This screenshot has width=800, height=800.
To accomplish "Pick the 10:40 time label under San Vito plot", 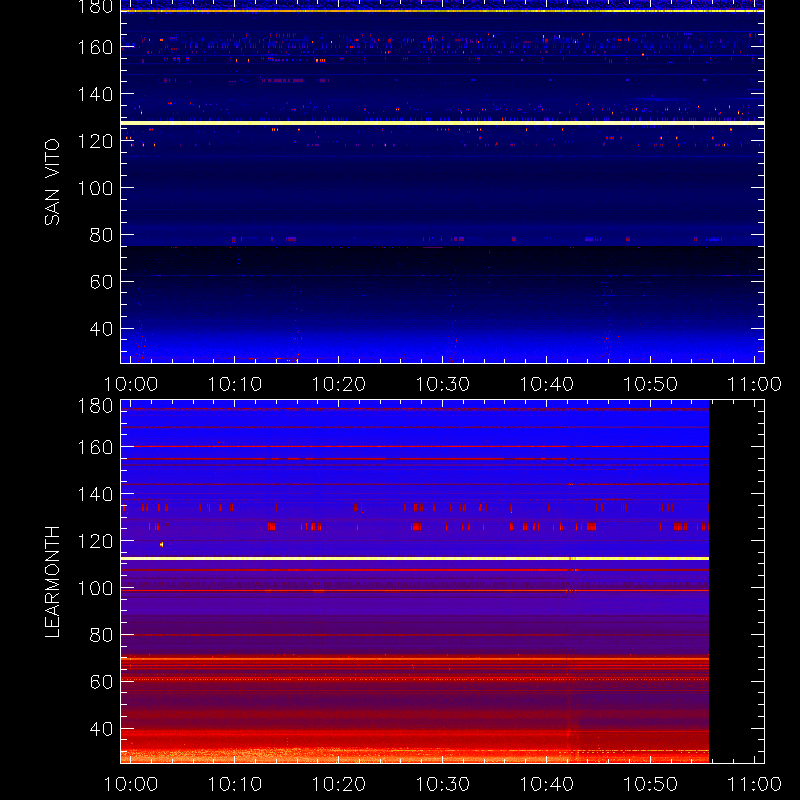I will 547,384.
